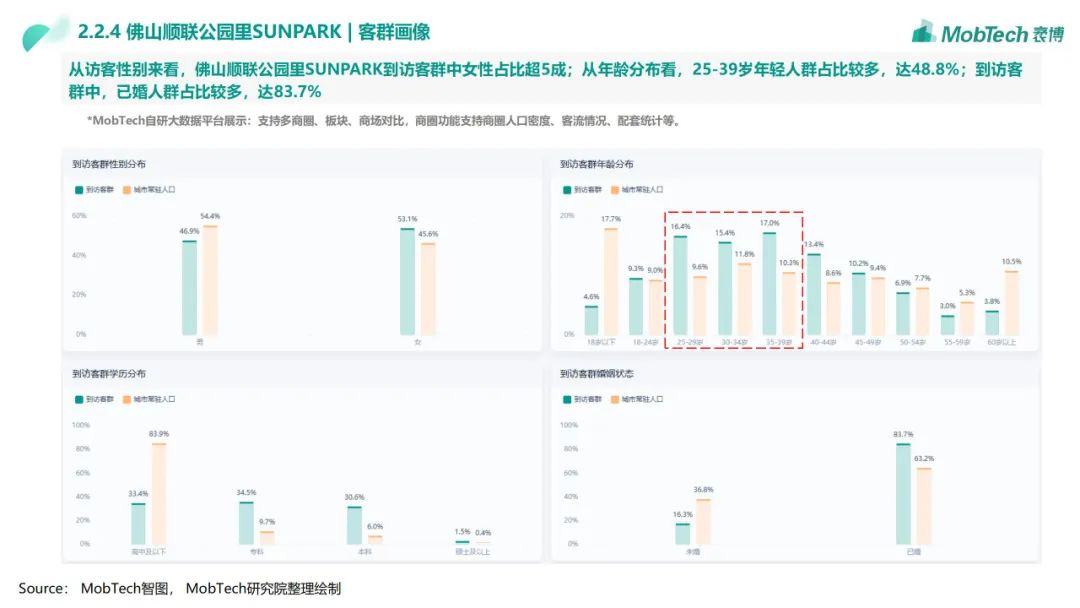1080x608 pixels.
Task: Click the chart title 到访客群婚姻状态
Action: 596,374
